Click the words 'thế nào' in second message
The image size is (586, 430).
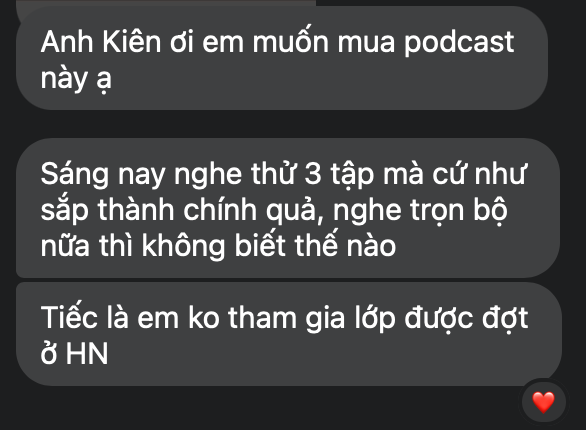coord(345,245)
